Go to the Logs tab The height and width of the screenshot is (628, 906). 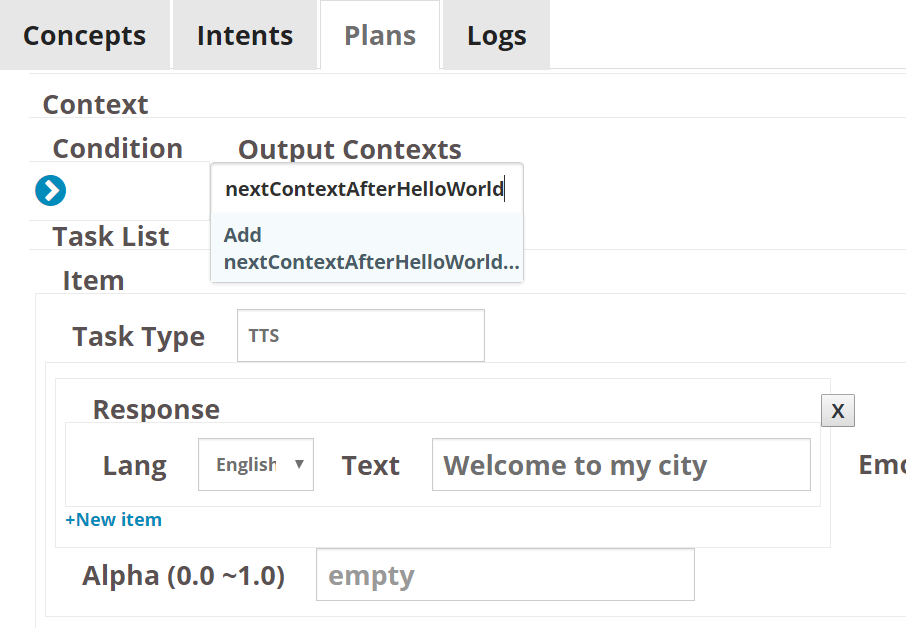(497, 35)
